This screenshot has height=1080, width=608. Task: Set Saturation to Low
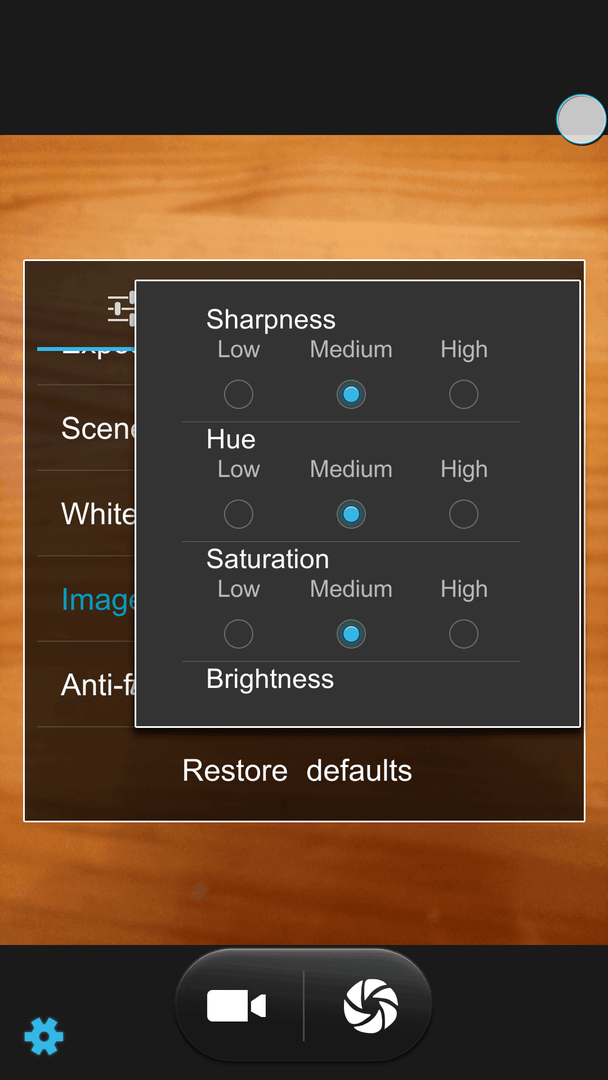(x=238, y=634)
